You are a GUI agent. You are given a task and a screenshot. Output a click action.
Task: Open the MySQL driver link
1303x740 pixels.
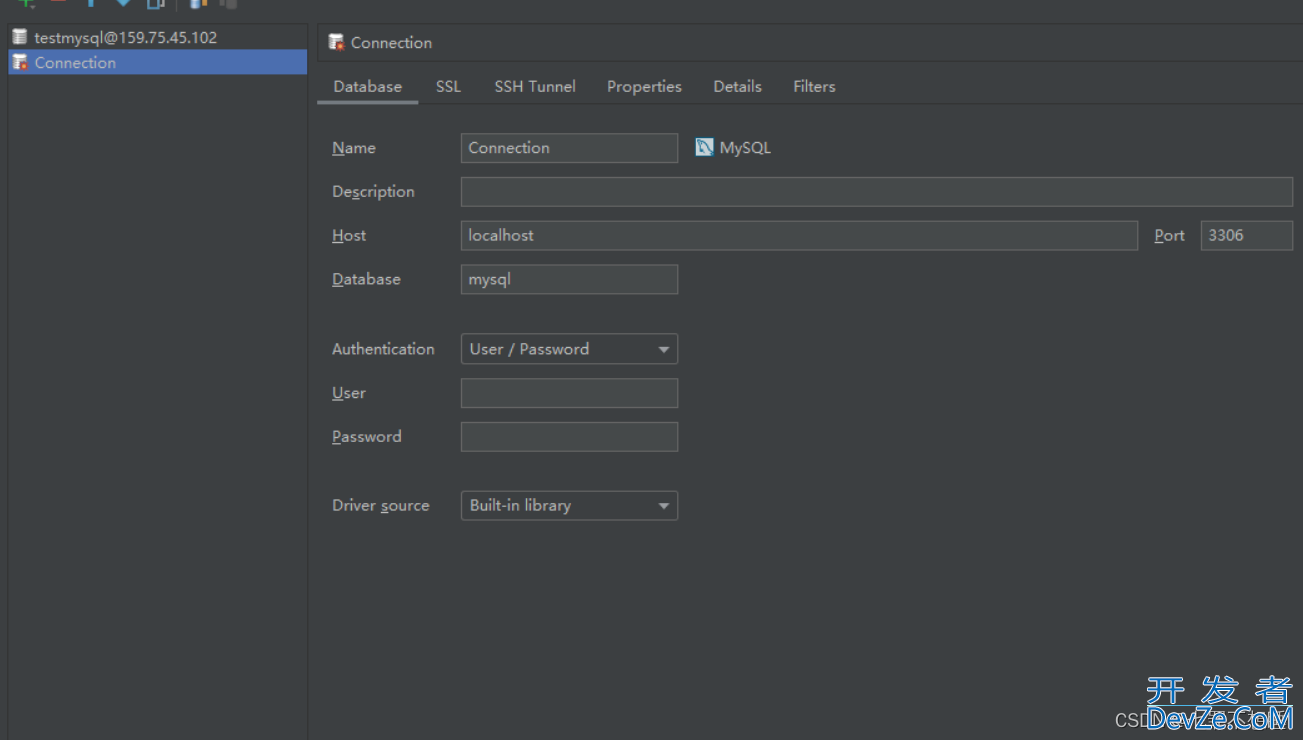click(745, 148)
